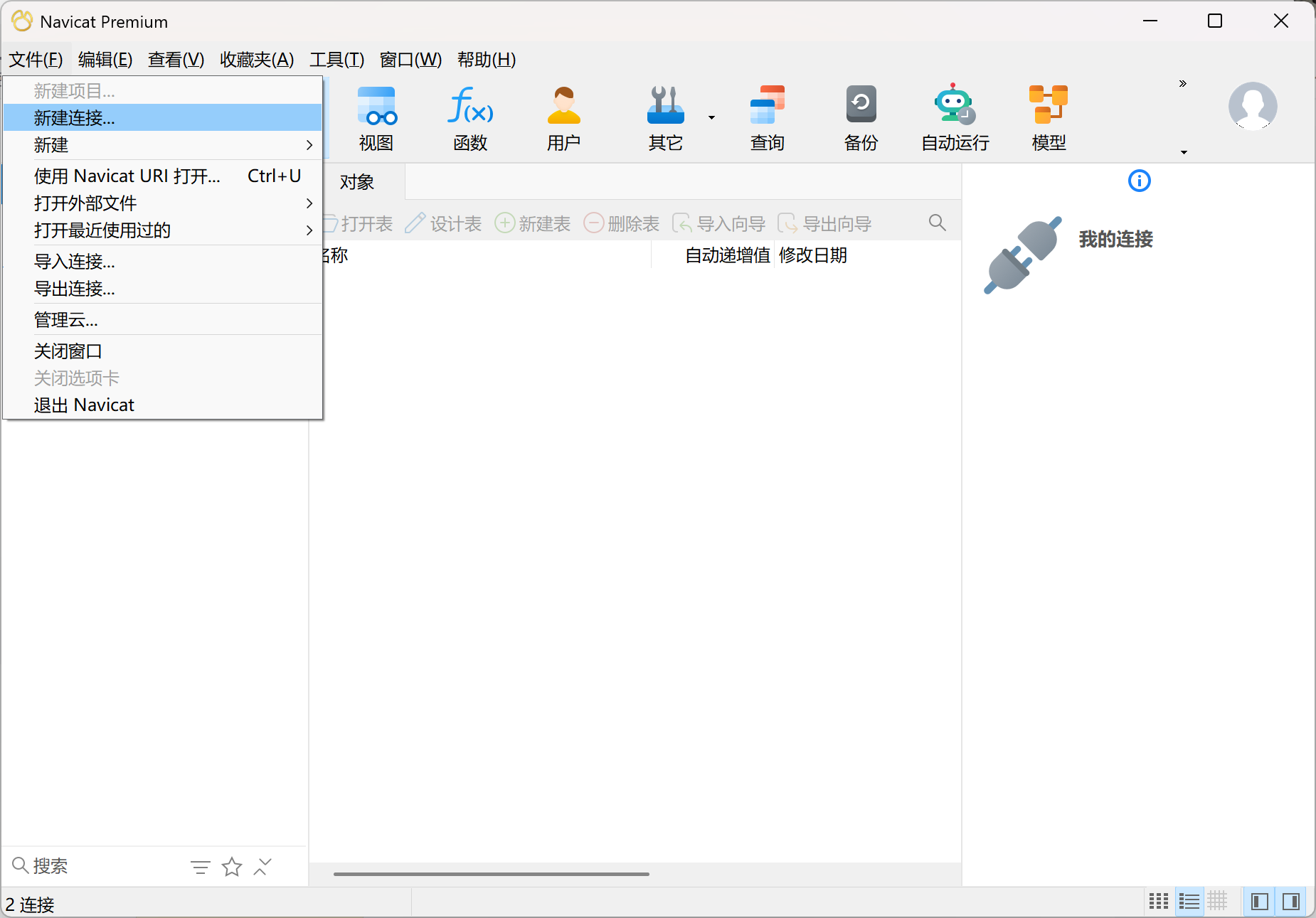Click the 修改日期 column header

coord(813,255)
